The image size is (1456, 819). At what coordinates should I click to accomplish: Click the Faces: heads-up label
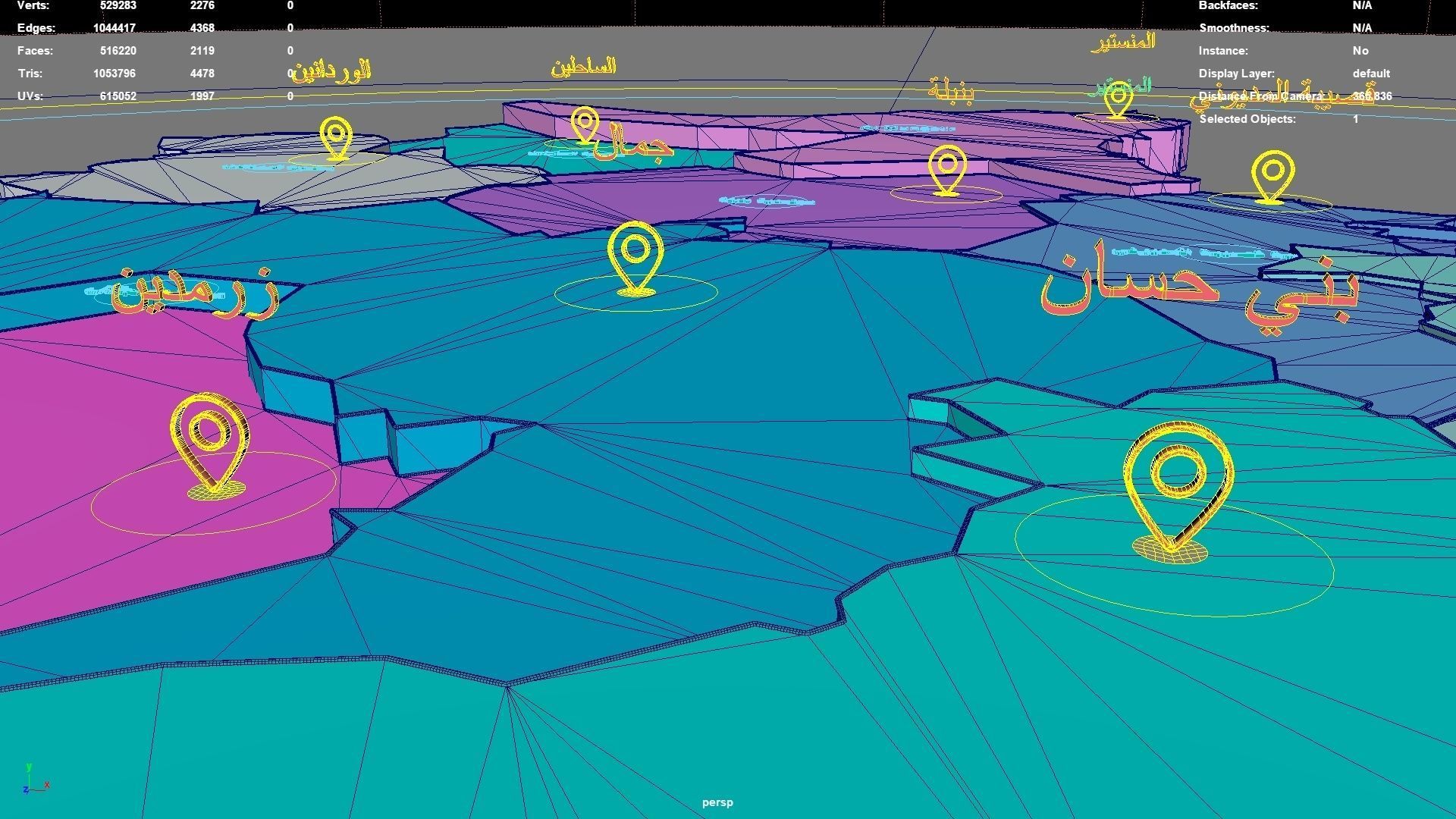(x=35, y=51)
